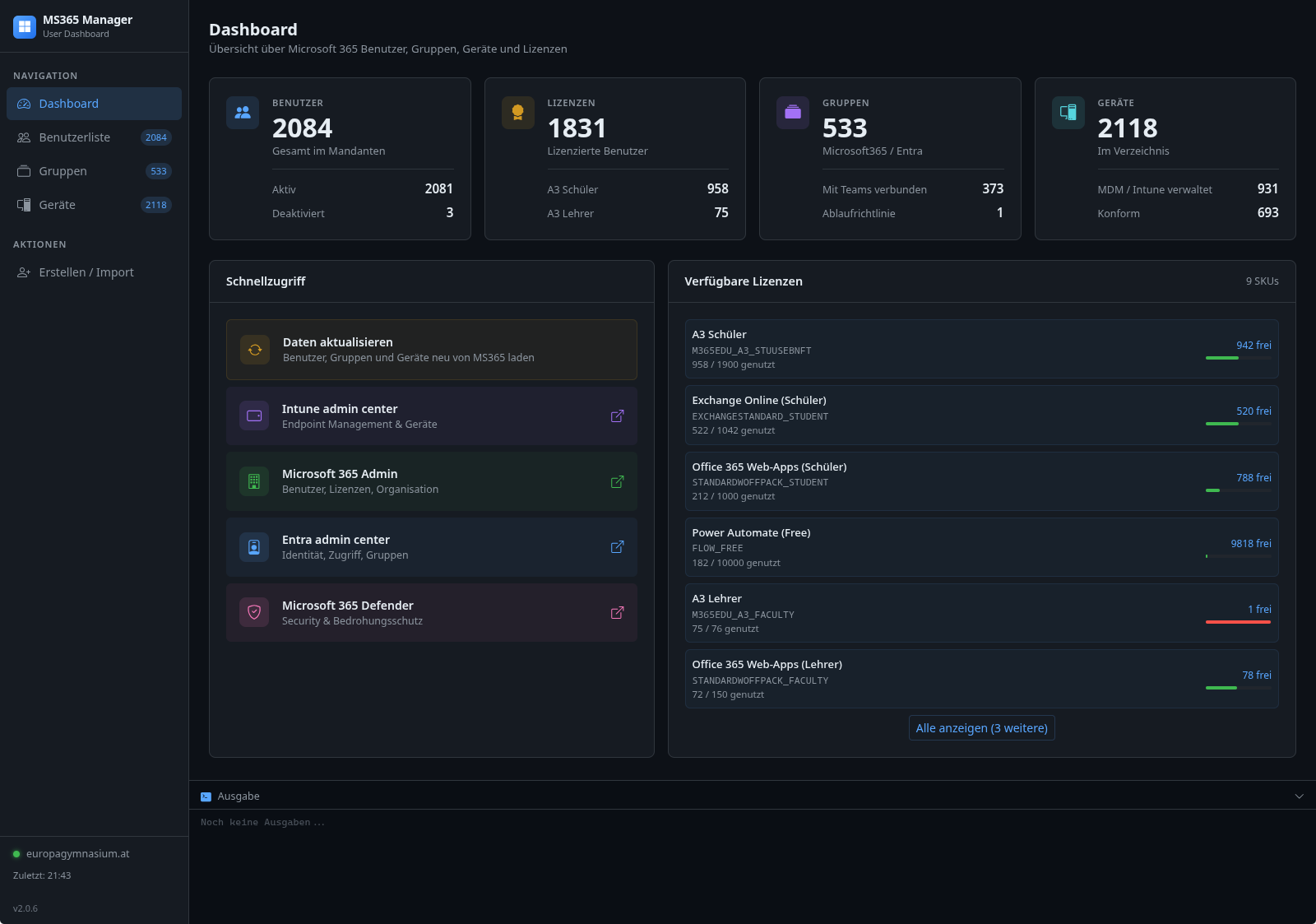Screen dimensions: 1316x924
Task: Click the 1 frei text for A3 Lehrer
Action: point(1259,610)
